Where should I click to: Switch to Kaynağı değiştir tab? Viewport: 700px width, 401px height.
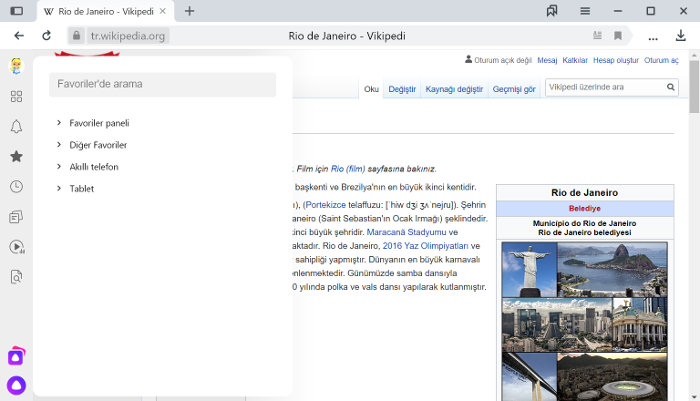click(x=454, y=89)
